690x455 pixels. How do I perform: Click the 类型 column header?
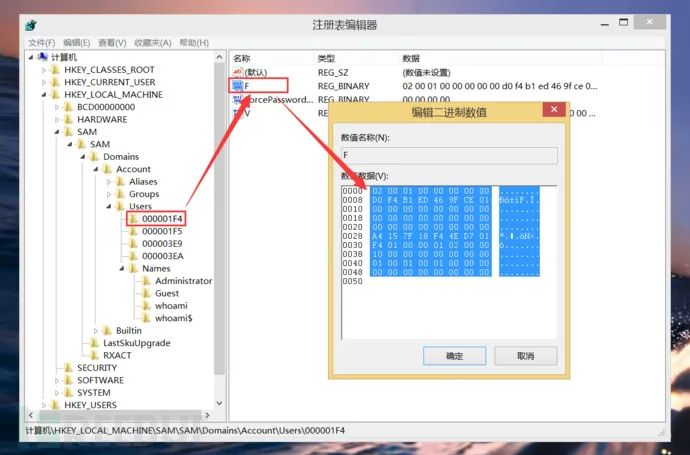[x=356, y=58]
